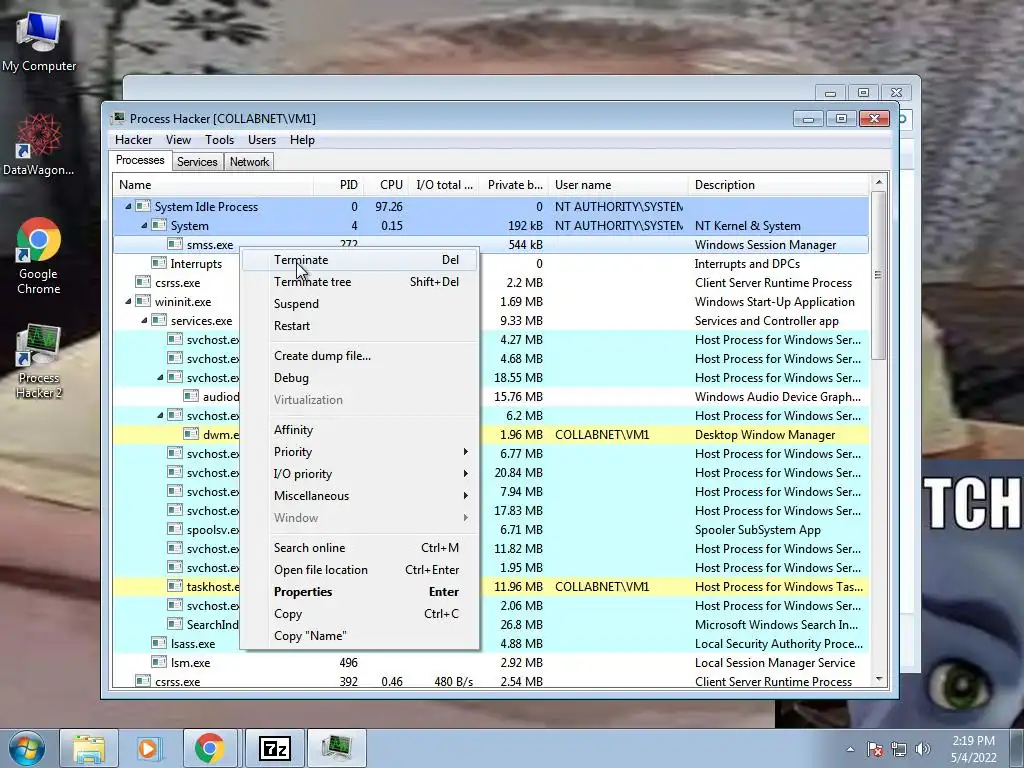
Task: Collapse the wininit.exe tree node
Action: pos(128,302)
